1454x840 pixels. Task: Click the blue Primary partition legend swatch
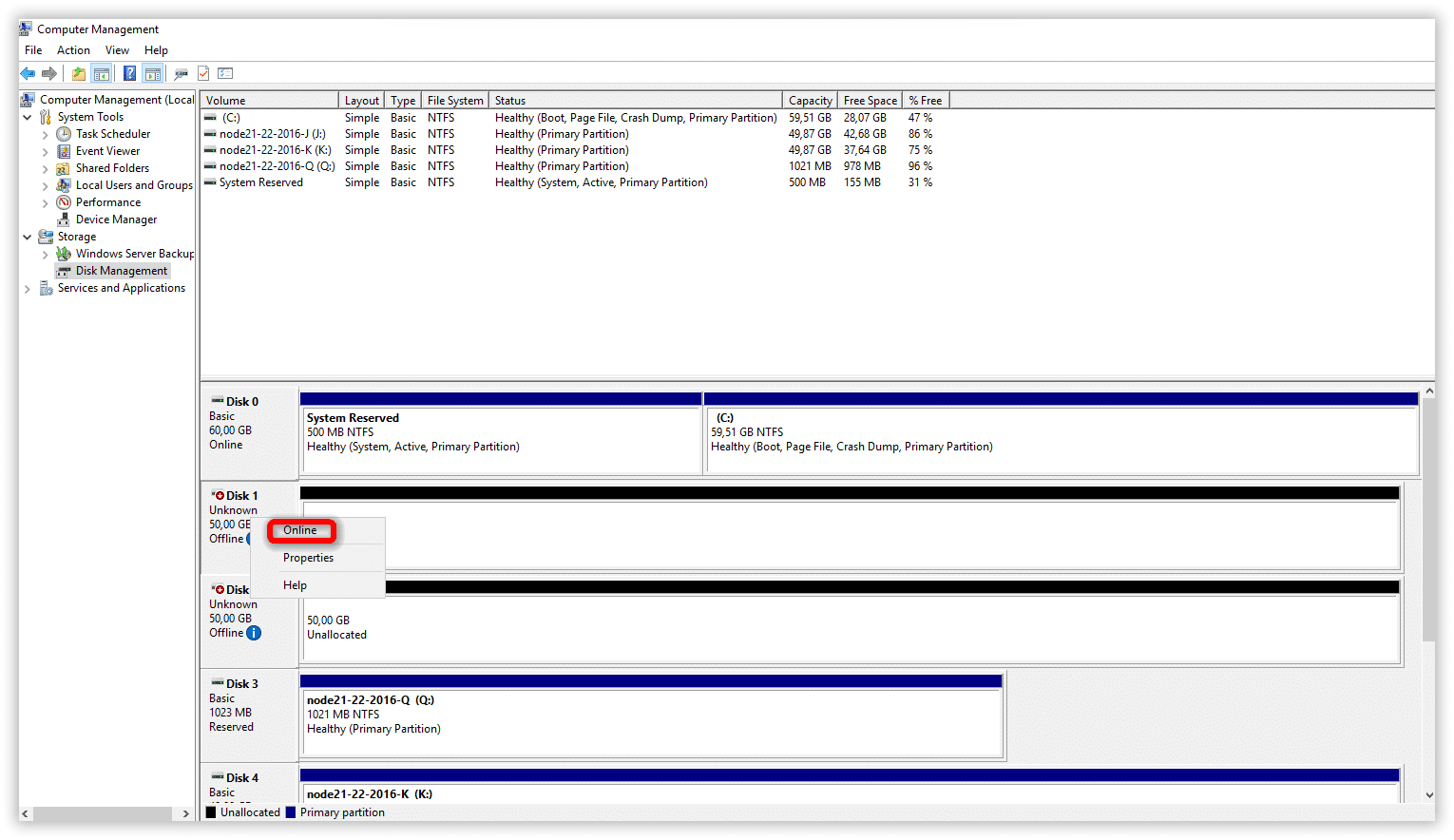[x=291, y=812]
